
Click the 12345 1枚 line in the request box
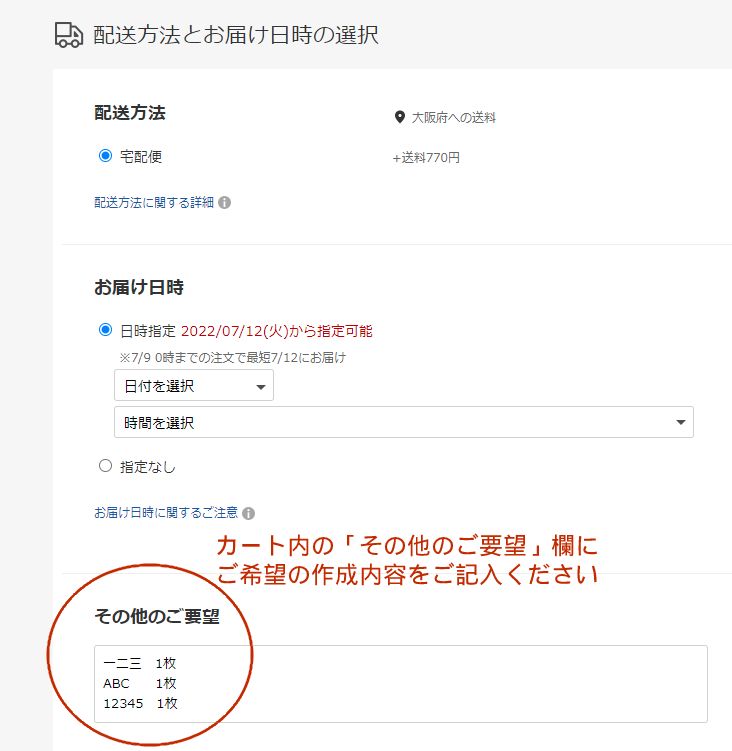(140, 704)
